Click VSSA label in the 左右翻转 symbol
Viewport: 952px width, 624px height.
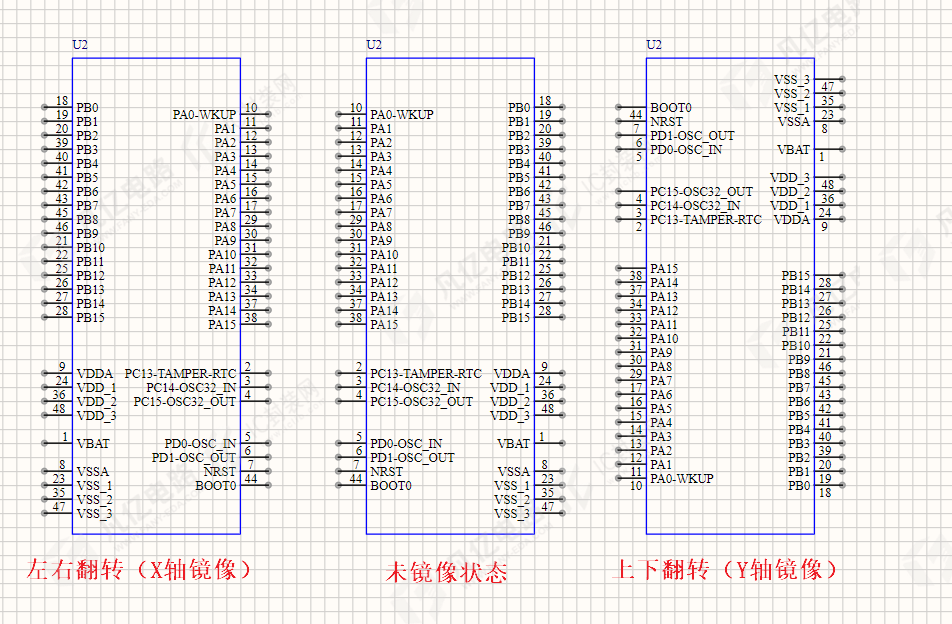pyautogui.click(x=93, y=472)
